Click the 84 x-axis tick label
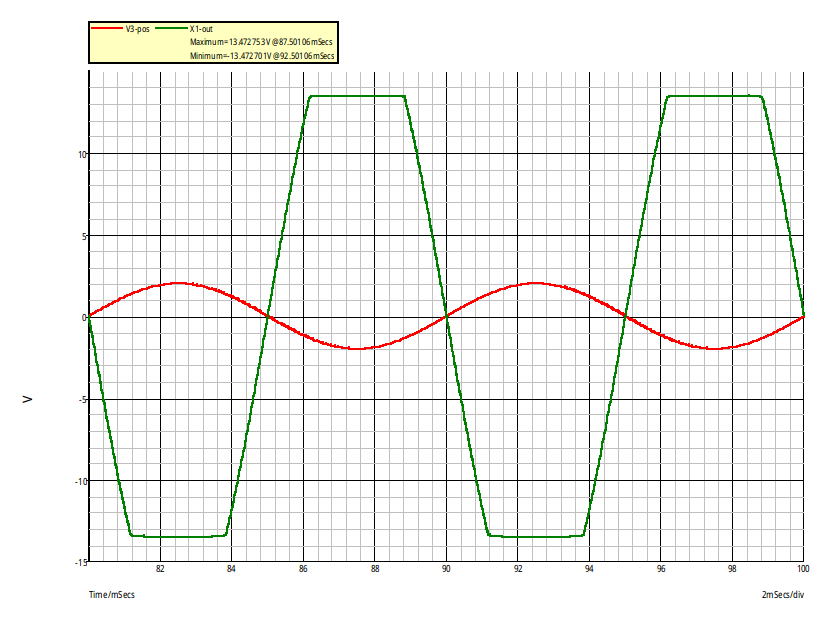The height and width of the screenshot is (630, 840). [231, 569]
